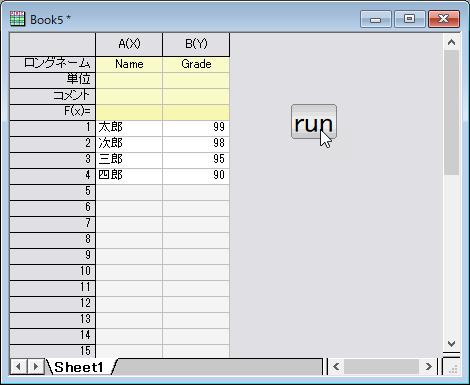Image resolution: width=470 pixels, height=385 pixels.
Task: Click the コメント cell for column B
Action: pyautogui.click(x=196, y=96)
